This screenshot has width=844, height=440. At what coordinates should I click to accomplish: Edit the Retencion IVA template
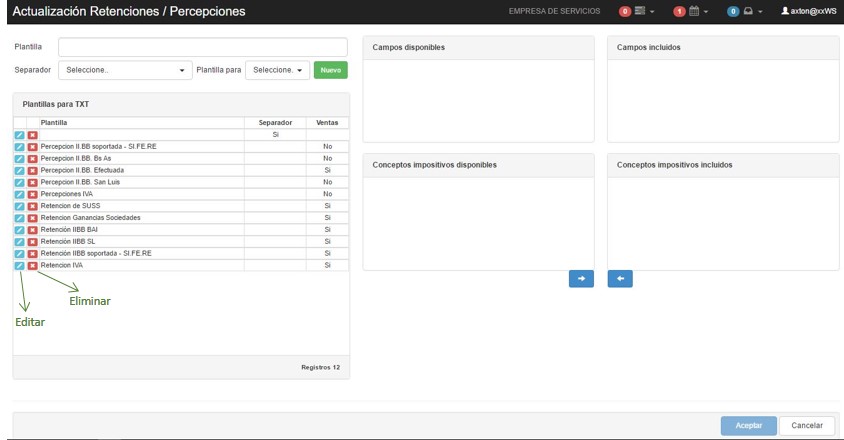tap(19, 266)
